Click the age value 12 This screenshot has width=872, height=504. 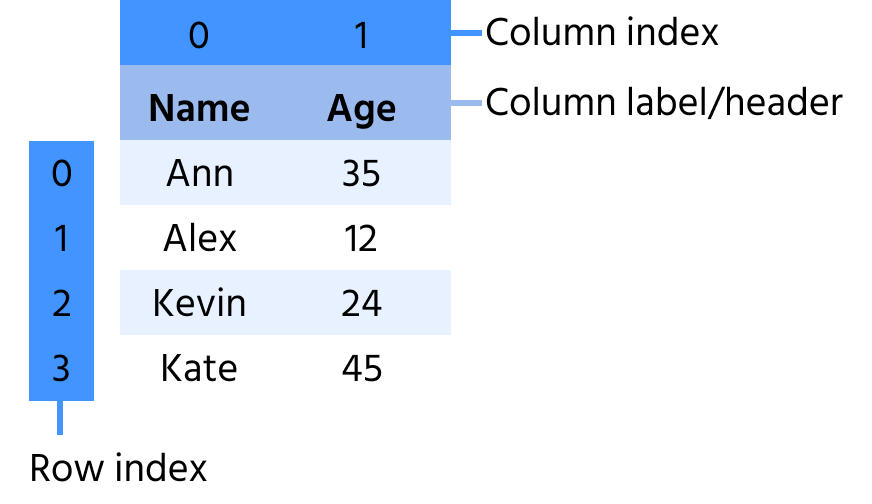pyautogui.click(x=361, y=239)
